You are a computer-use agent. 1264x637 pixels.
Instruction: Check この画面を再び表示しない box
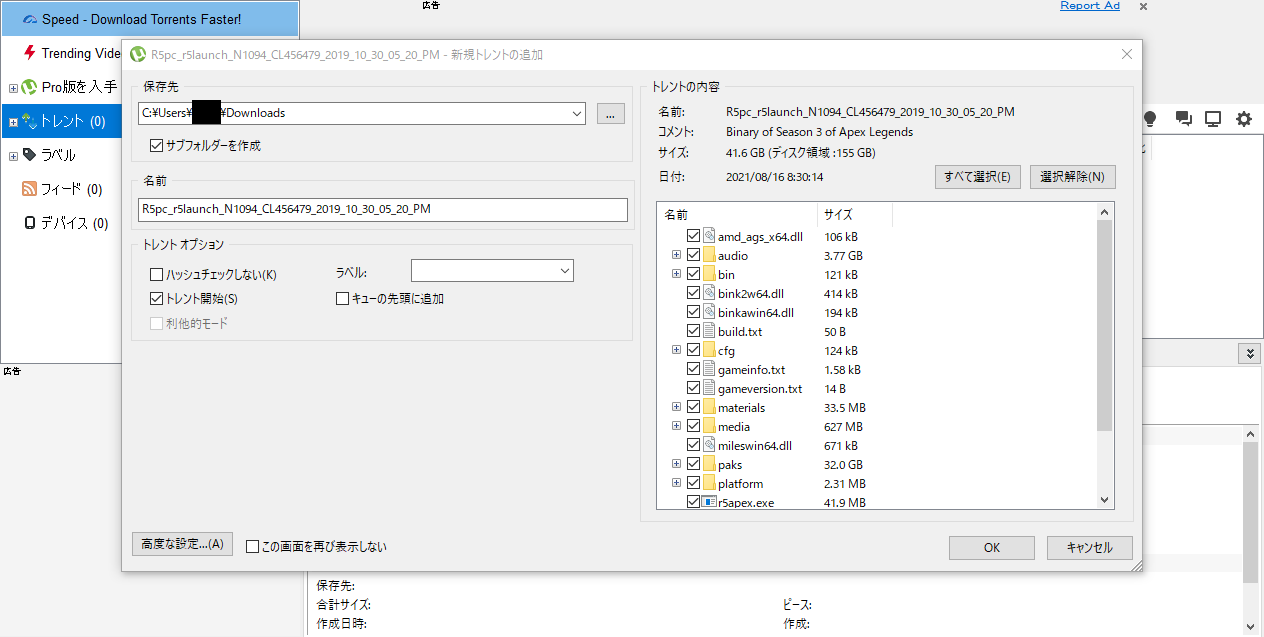[x=252, y=547]
